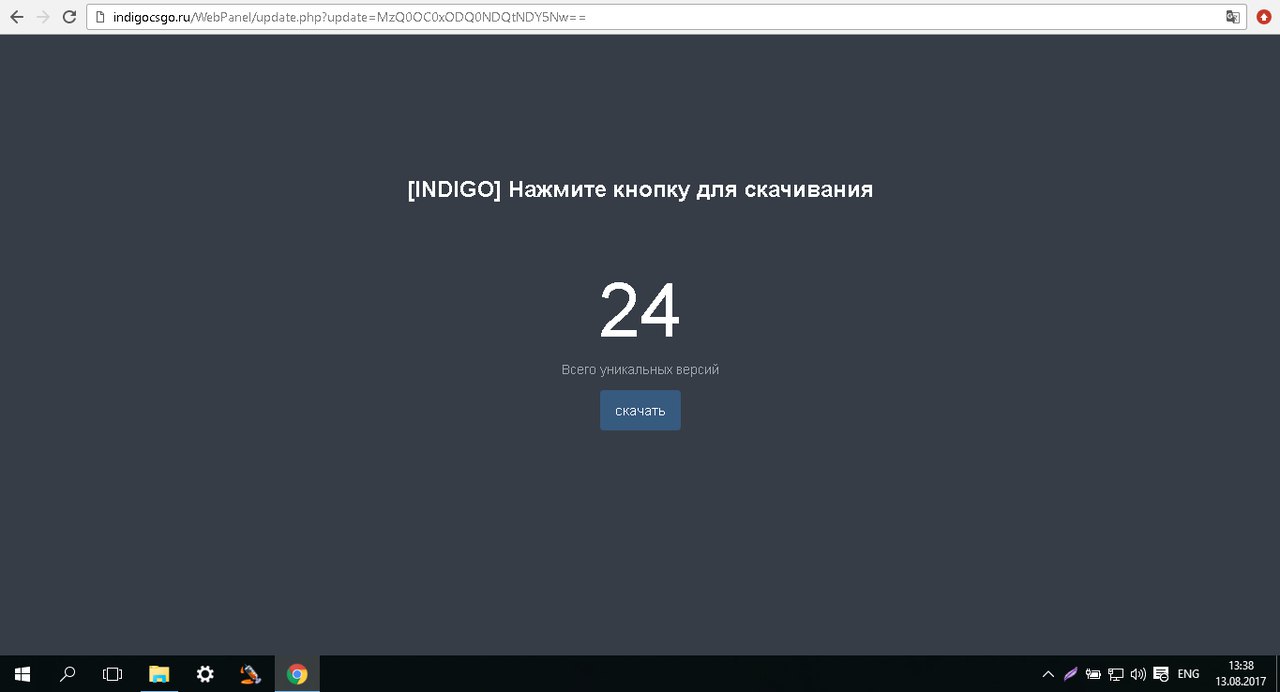Screen dimensions: 1280x692
Task: Open network status tray icon
Action: tap(1116, 674)
